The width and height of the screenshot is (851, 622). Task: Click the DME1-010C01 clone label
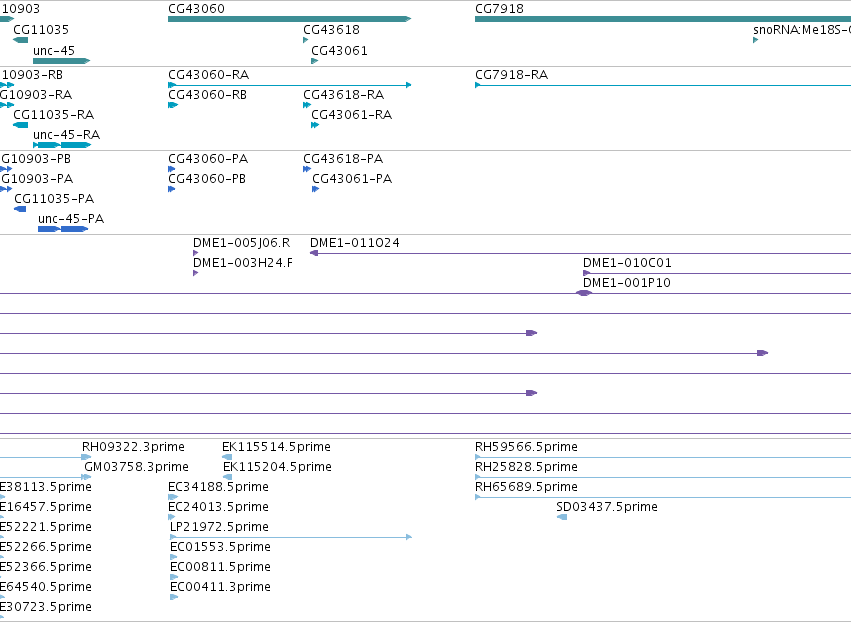627,263
